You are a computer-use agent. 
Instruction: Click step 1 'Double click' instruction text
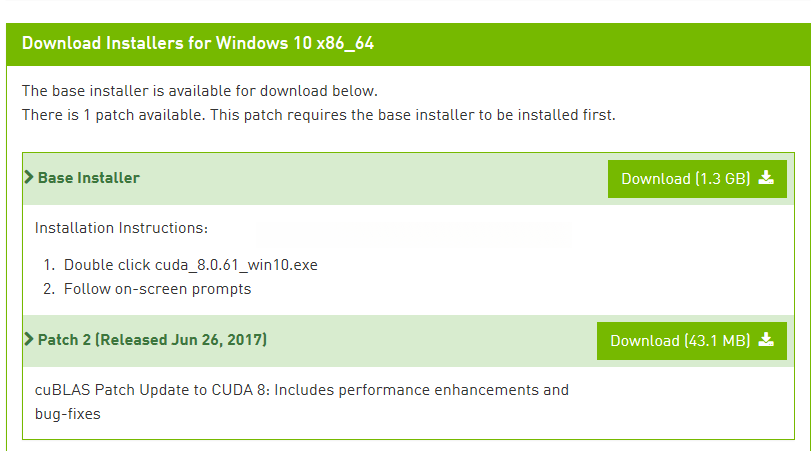click(x=108, y=265)
